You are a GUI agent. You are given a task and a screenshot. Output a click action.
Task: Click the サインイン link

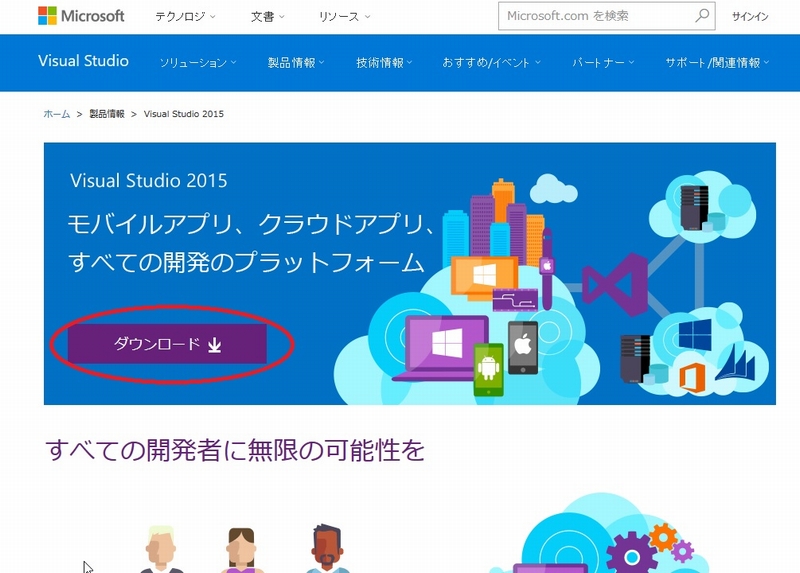[x=749, y=16]
